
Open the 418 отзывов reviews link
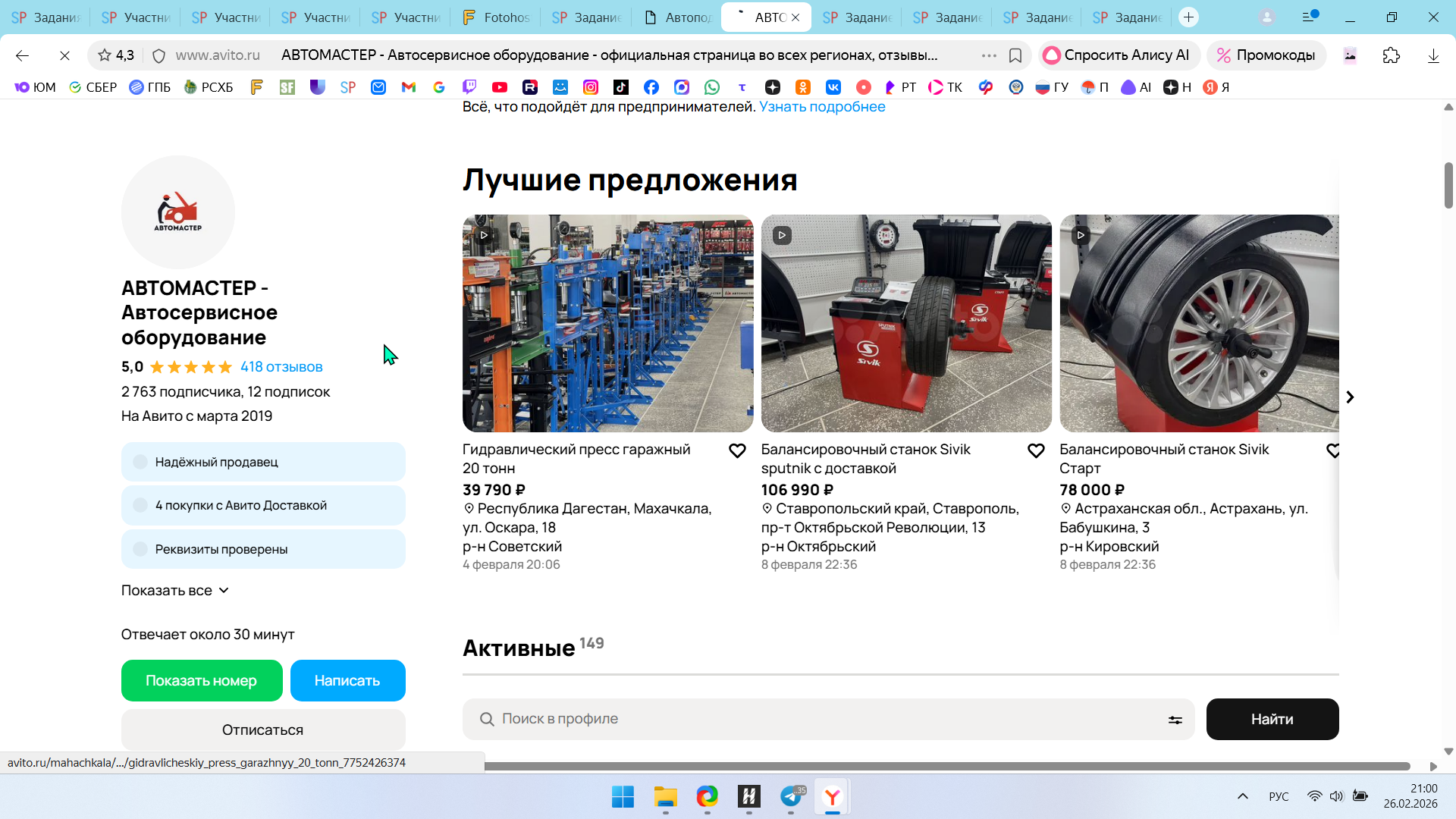pos(281,367)
